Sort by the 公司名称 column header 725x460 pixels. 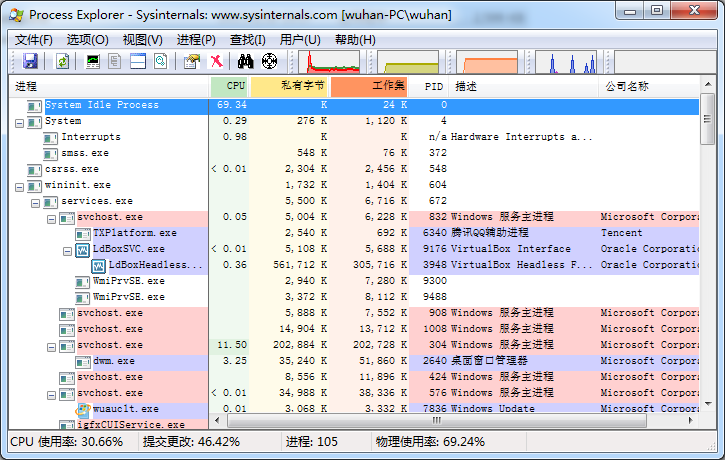650,86
